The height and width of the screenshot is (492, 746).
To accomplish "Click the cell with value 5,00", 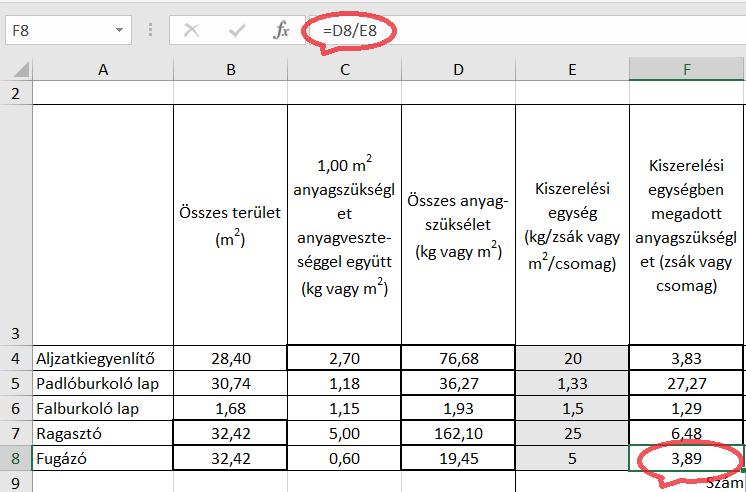I will [x=344, y=433].
